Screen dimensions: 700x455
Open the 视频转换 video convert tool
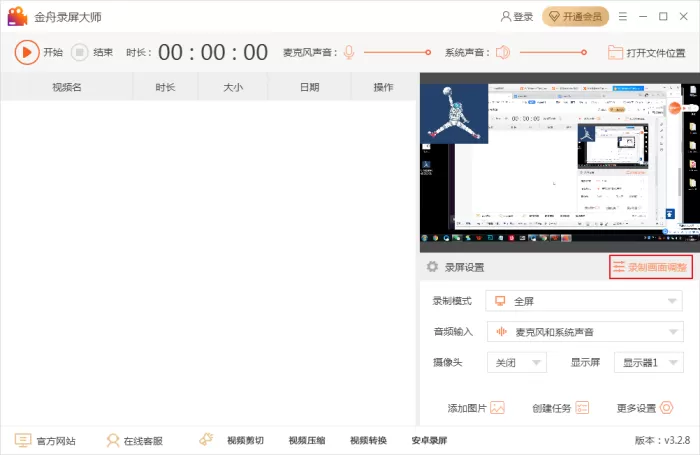pos(368,441)
